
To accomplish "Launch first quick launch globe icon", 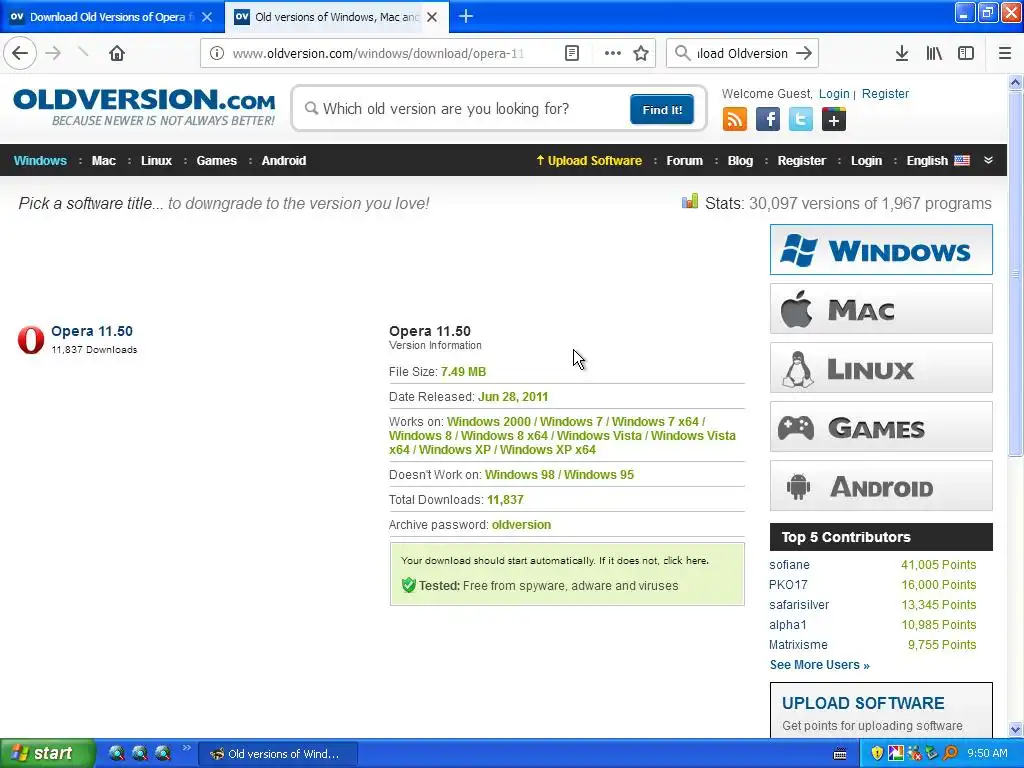I will (117, 754).
